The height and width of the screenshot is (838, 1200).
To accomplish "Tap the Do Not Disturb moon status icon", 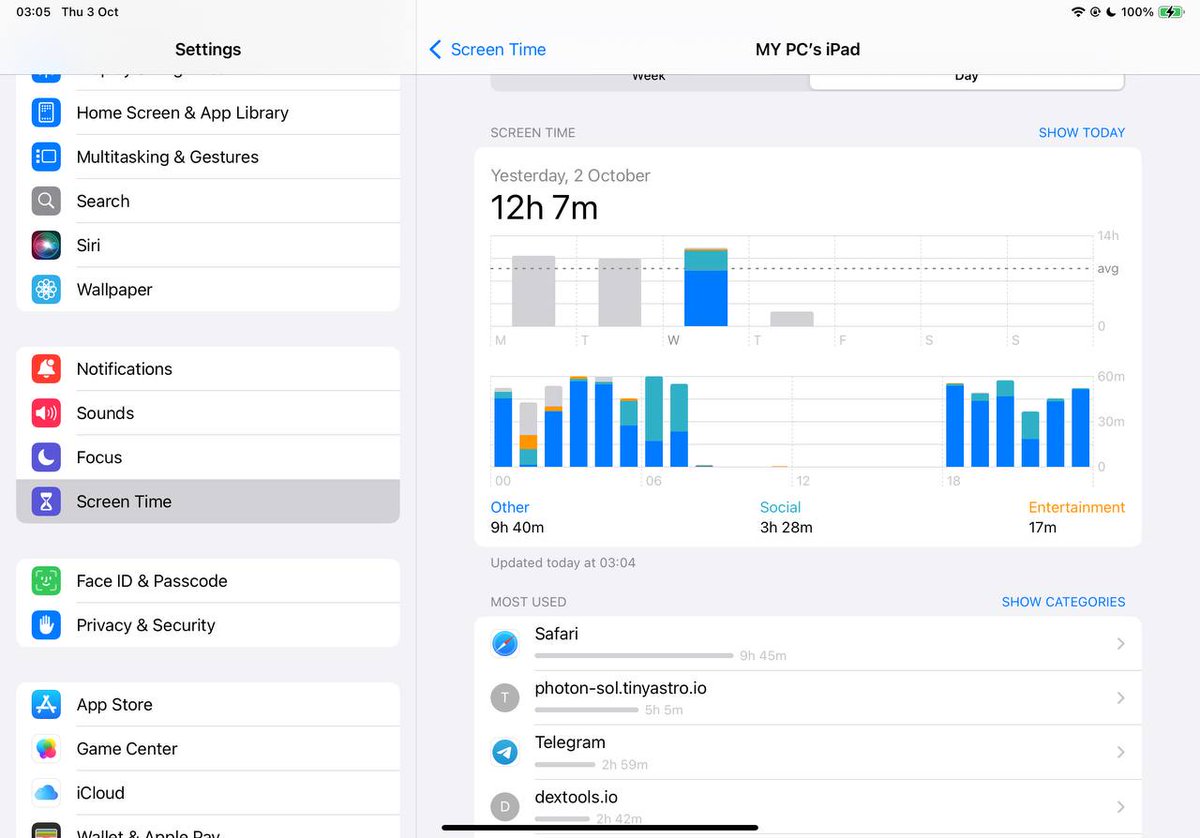I will coord(1111,12).
